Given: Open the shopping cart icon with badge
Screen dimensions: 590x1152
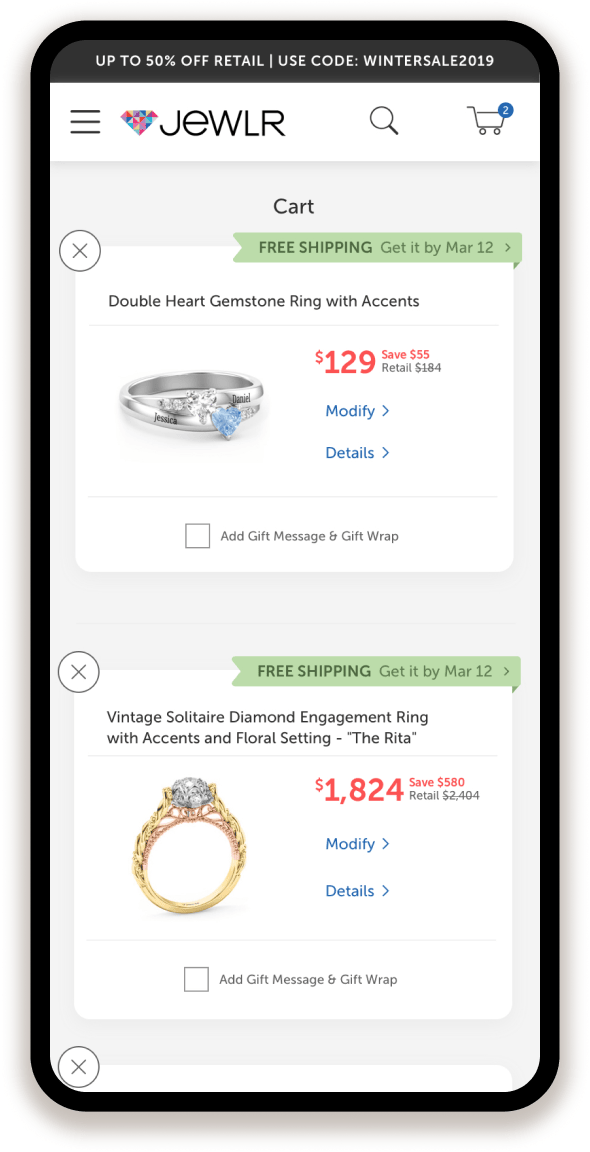Looking at the screenshot, I should tap(489, 120).
